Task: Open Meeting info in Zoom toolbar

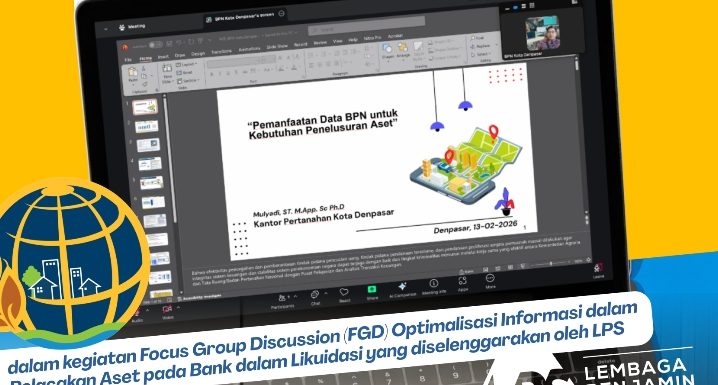Action: click(433, 287)
